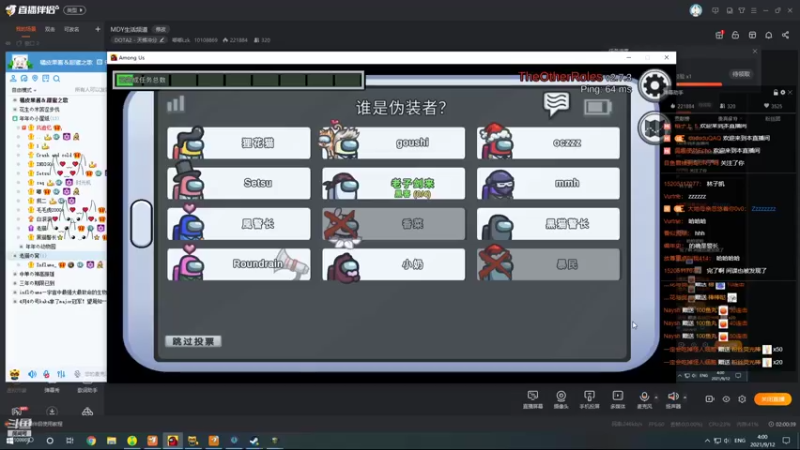Click the 修改 button beside MDY title

(161, 30)
